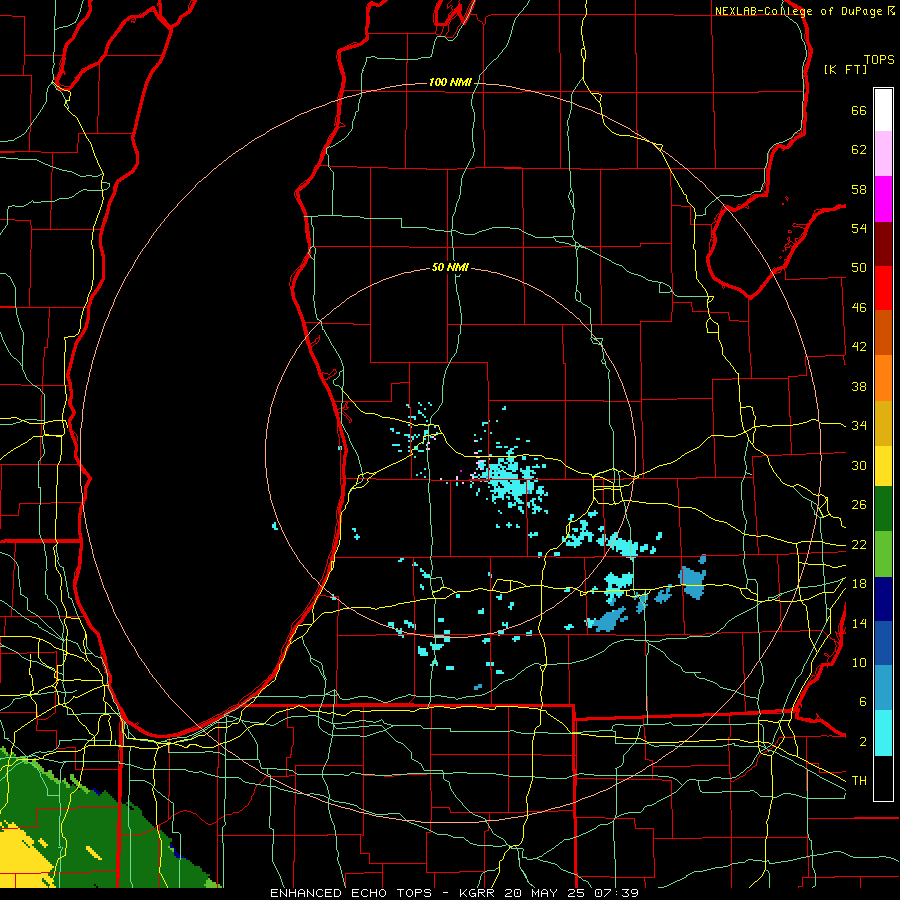Click the '50 NMI' range ring label
900x900 pixels.
pyautogui.click(x=450, y=267)
